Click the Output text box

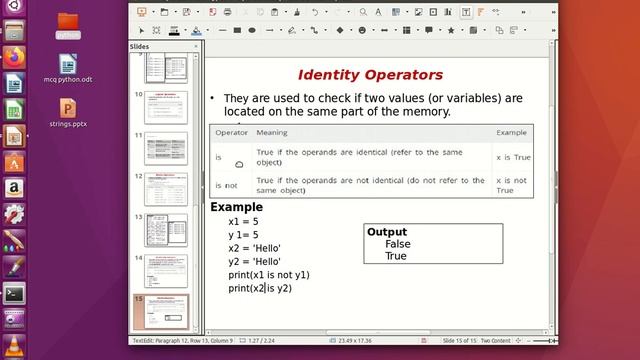pyautogui.click(x=433, y=244)
